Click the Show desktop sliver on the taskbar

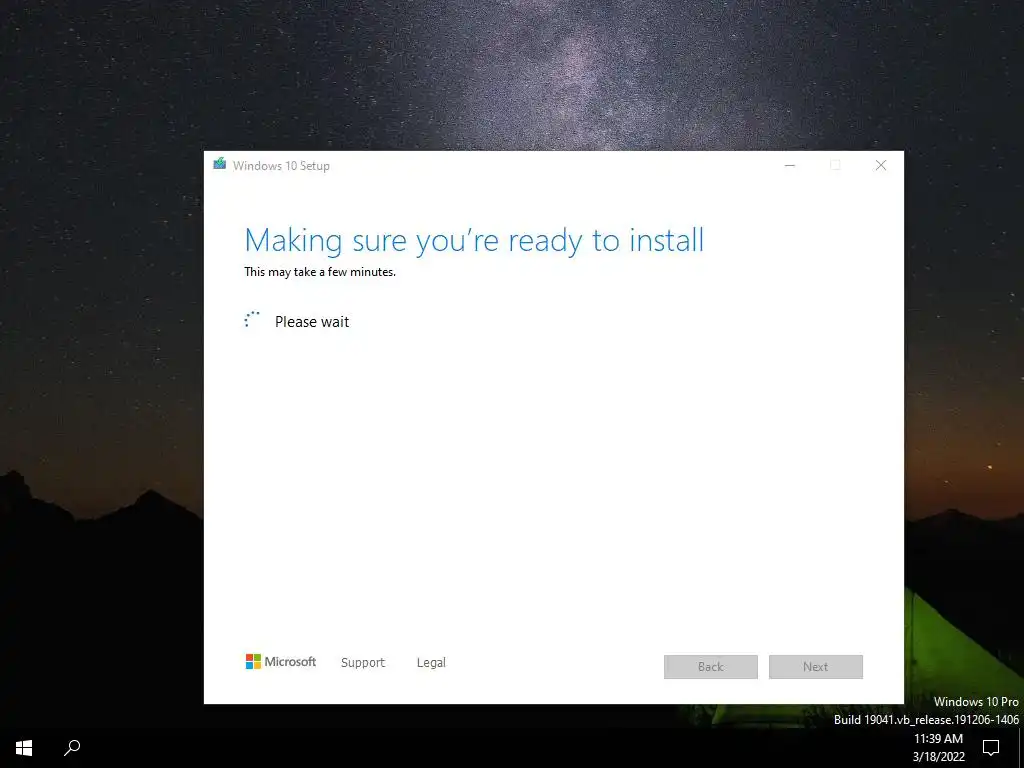pyautogui.click(x=1021, y=748)
